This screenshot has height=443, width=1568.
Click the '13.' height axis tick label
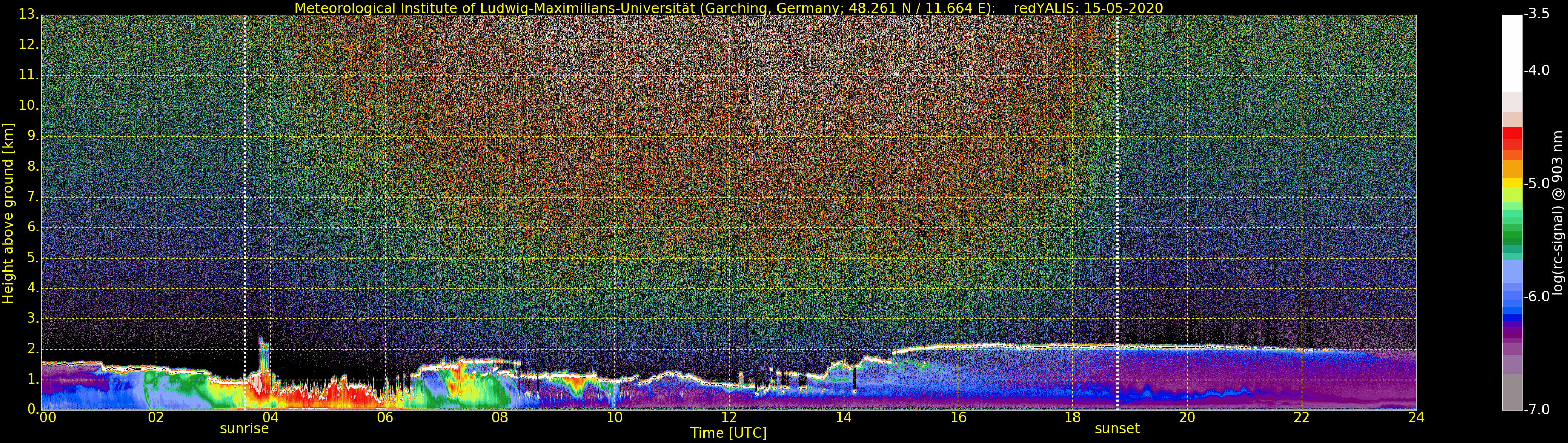point(29,15)
